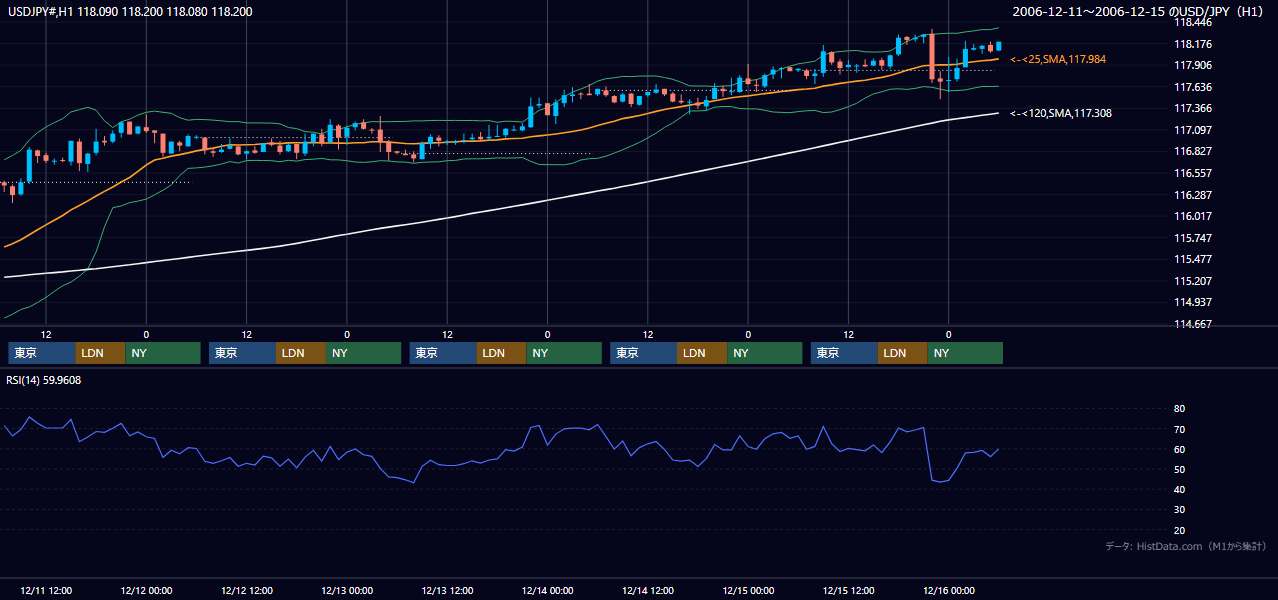Click the RSI 70 level label

pos(1179,429)
